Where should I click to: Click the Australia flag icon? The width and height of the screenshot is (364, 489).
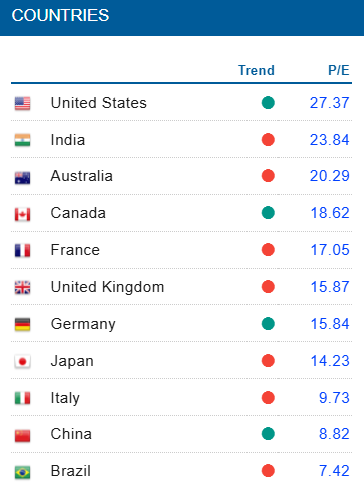(22, 177)
